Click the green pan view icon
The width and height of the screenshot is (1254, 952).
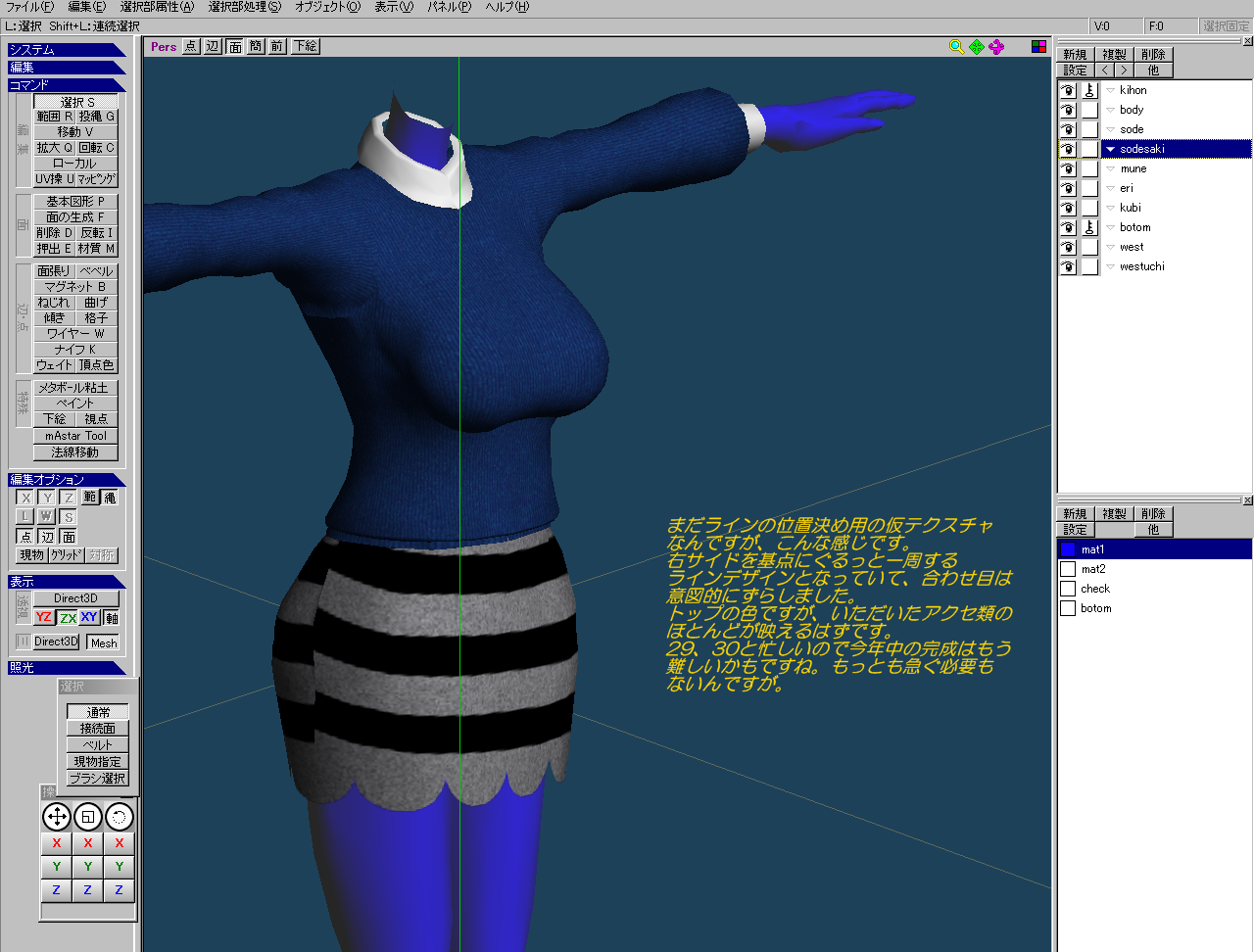point(977,47)
